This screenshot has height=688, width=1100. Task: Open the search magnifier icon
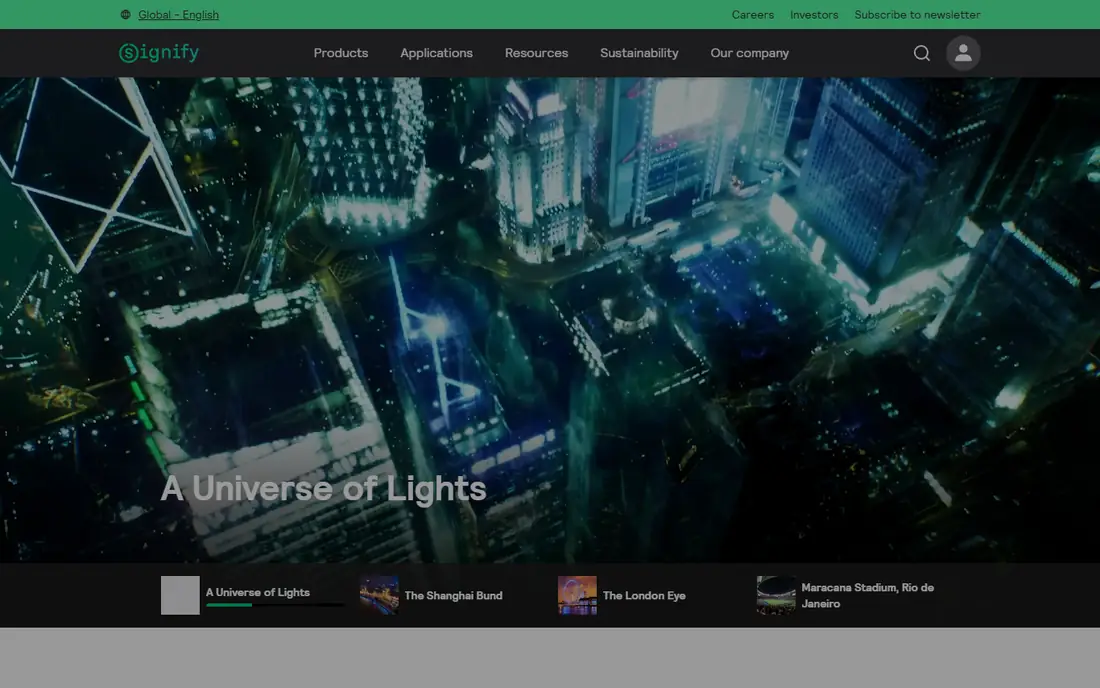point(922,53)
